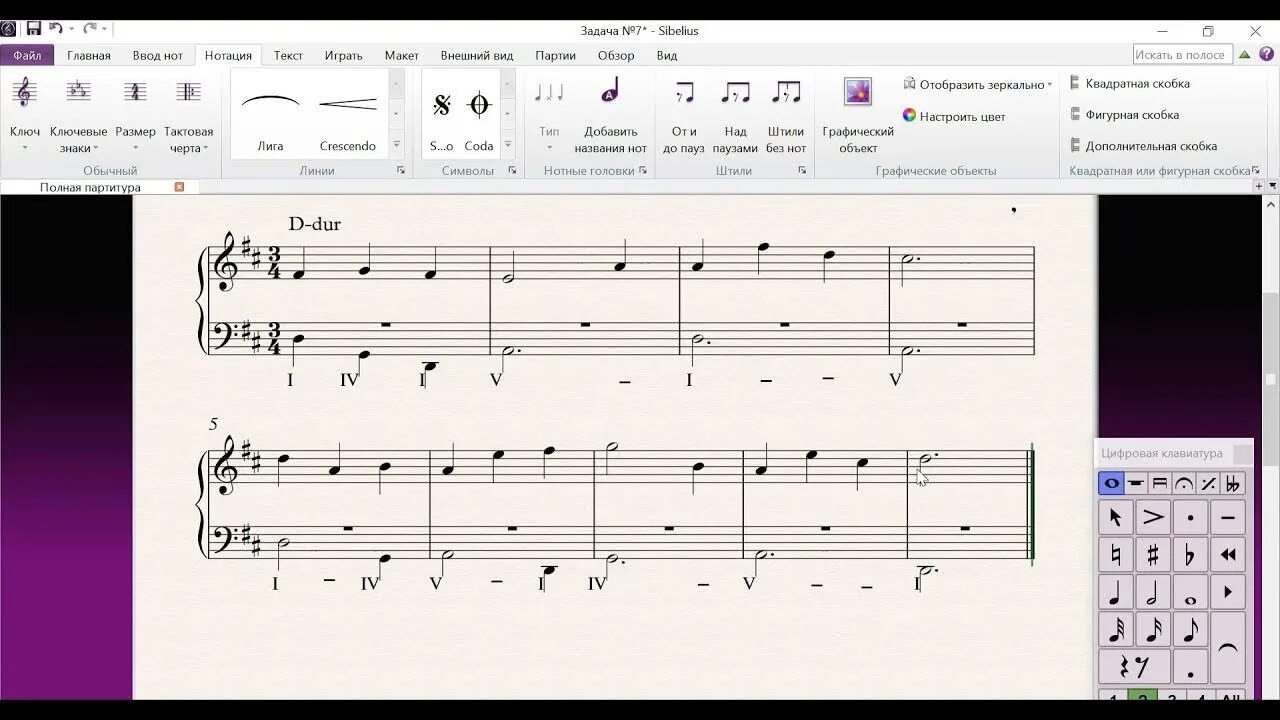Add a tie from the keypad
The width and height of the screenshot is (1280, 720).
click(1227, 648)
